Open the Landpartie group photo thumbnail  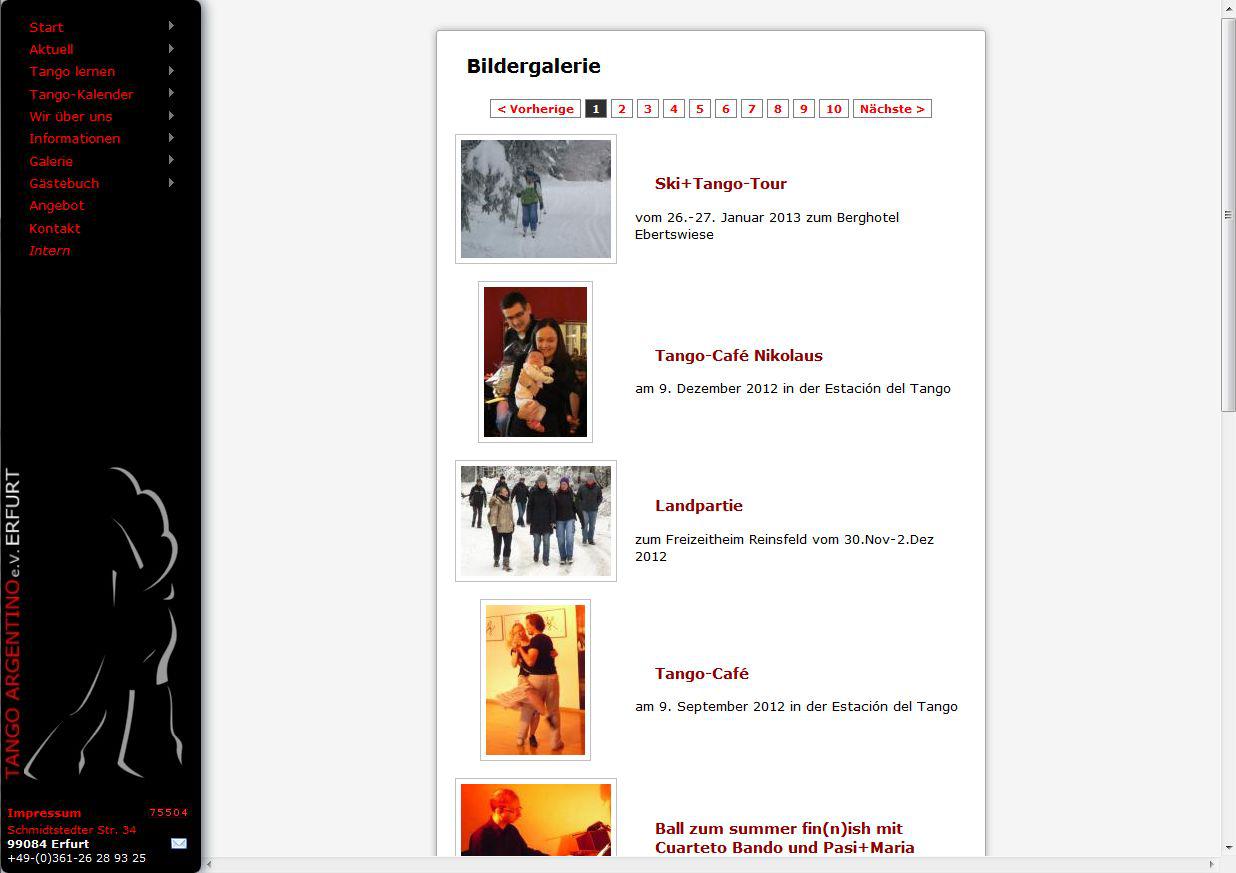pyautogui.click(x=536, y=521)
